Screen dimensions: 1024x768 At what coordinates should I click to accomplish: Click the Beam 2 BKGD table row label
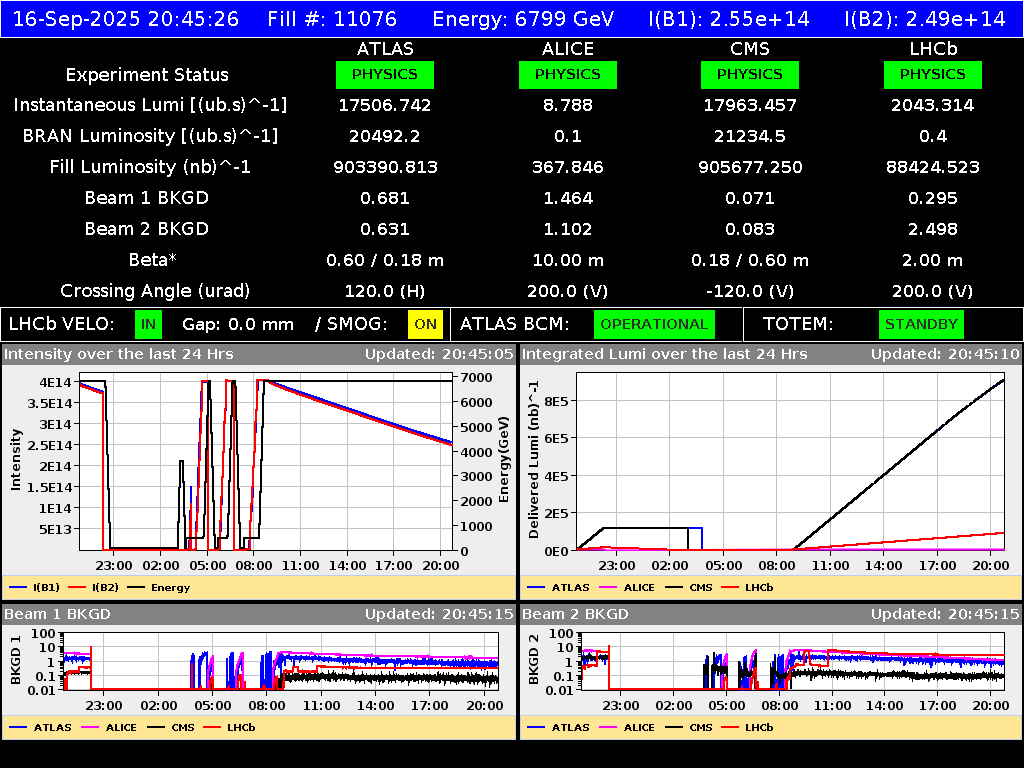[x=147, y=229]
